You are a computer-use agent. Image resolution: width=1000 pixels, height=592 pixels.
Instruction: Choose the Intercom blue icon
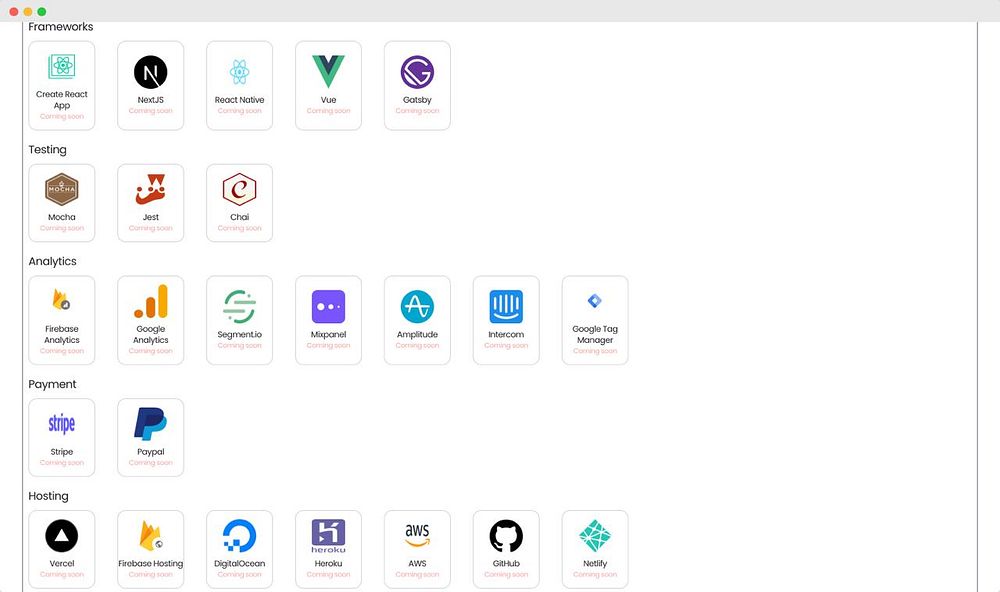point(506,306)
